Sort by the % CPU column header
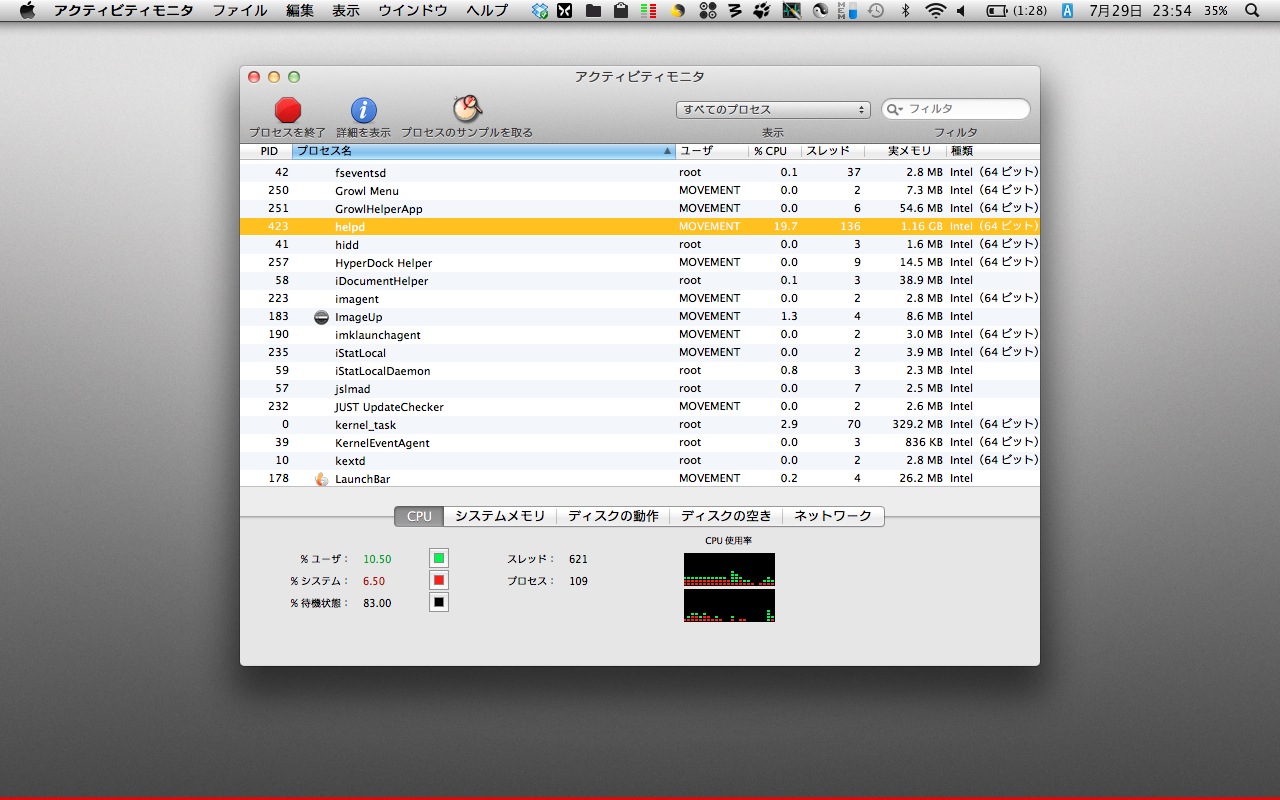 click(774, 151)
